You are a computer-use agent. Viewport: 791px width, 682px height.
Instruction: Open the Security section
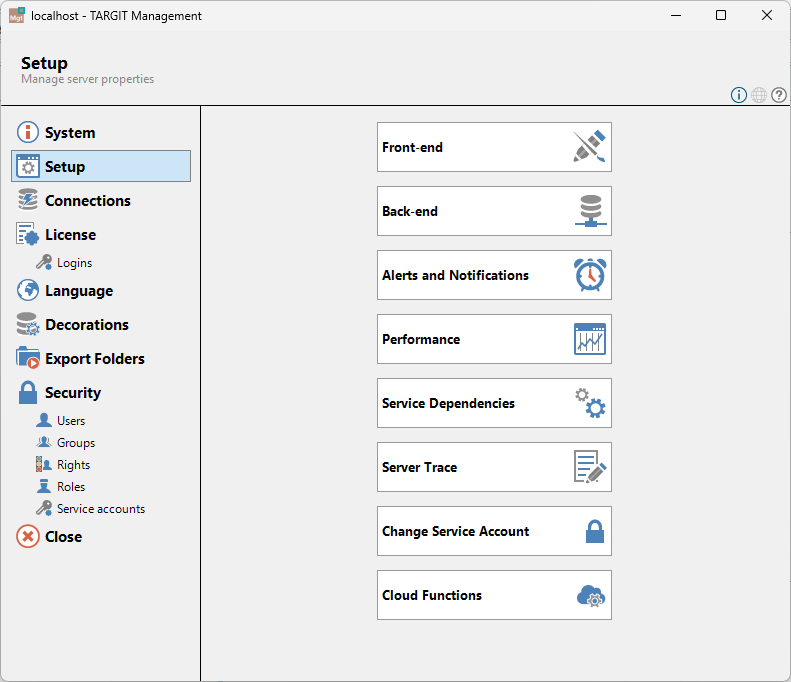[x=101, y=392]
